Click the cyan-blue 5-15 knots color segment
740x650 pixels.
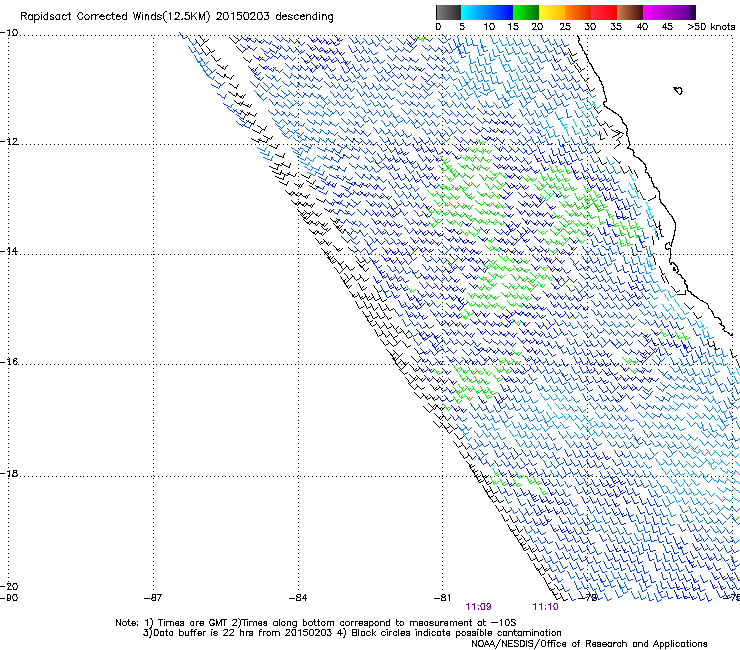[x=487, y=12]
